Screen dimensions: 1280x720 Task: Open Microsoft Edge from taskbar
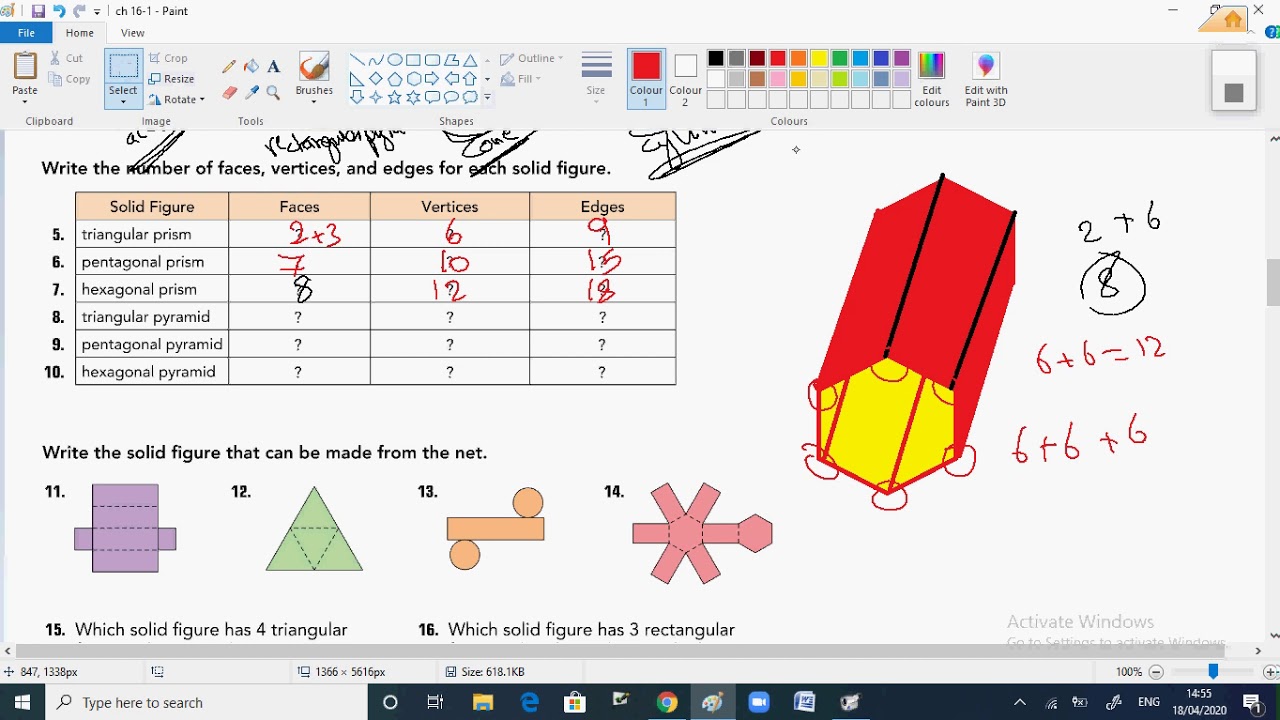[x=530, y=702]
